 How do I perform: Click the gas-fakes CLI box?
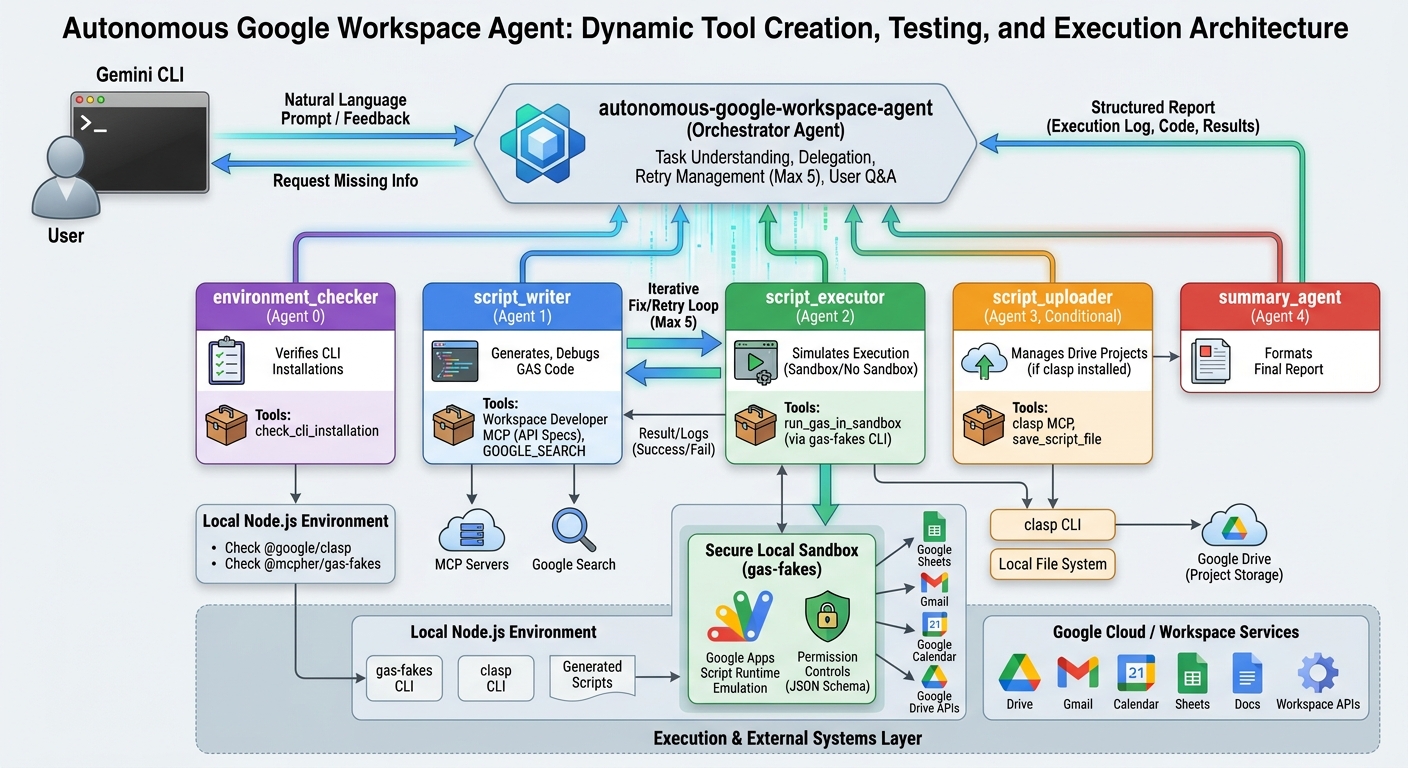click(x=404, y=678)
